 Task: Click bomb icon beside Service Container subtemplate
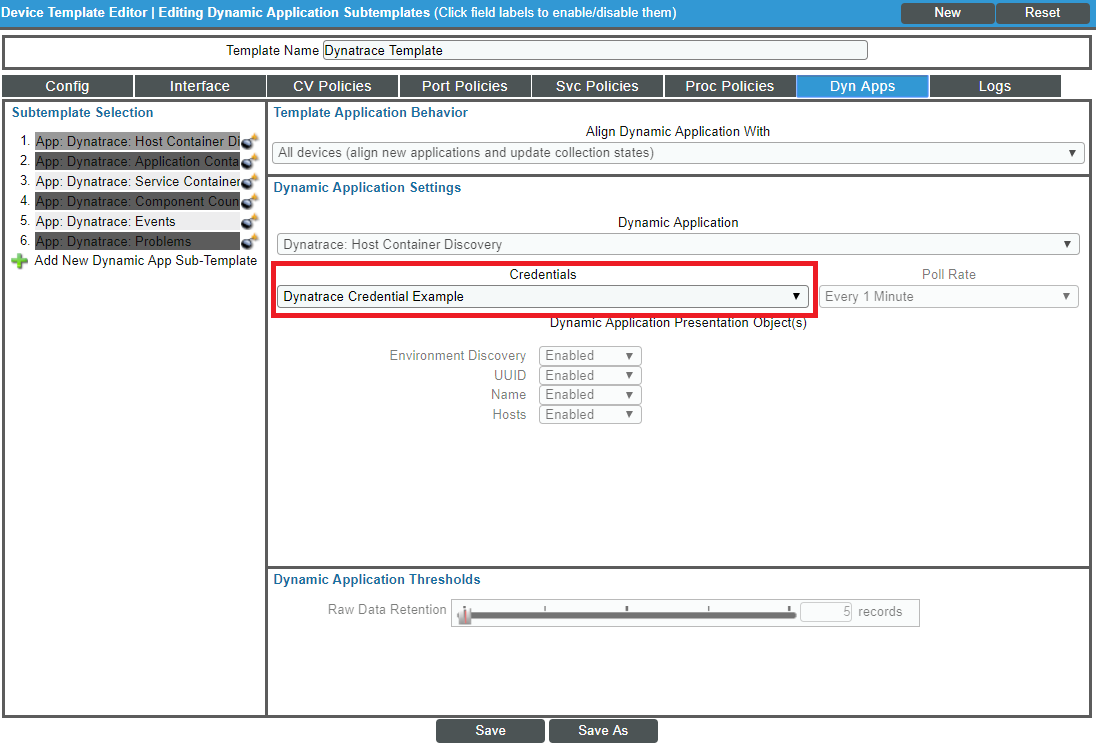click(x=250, y=182)
